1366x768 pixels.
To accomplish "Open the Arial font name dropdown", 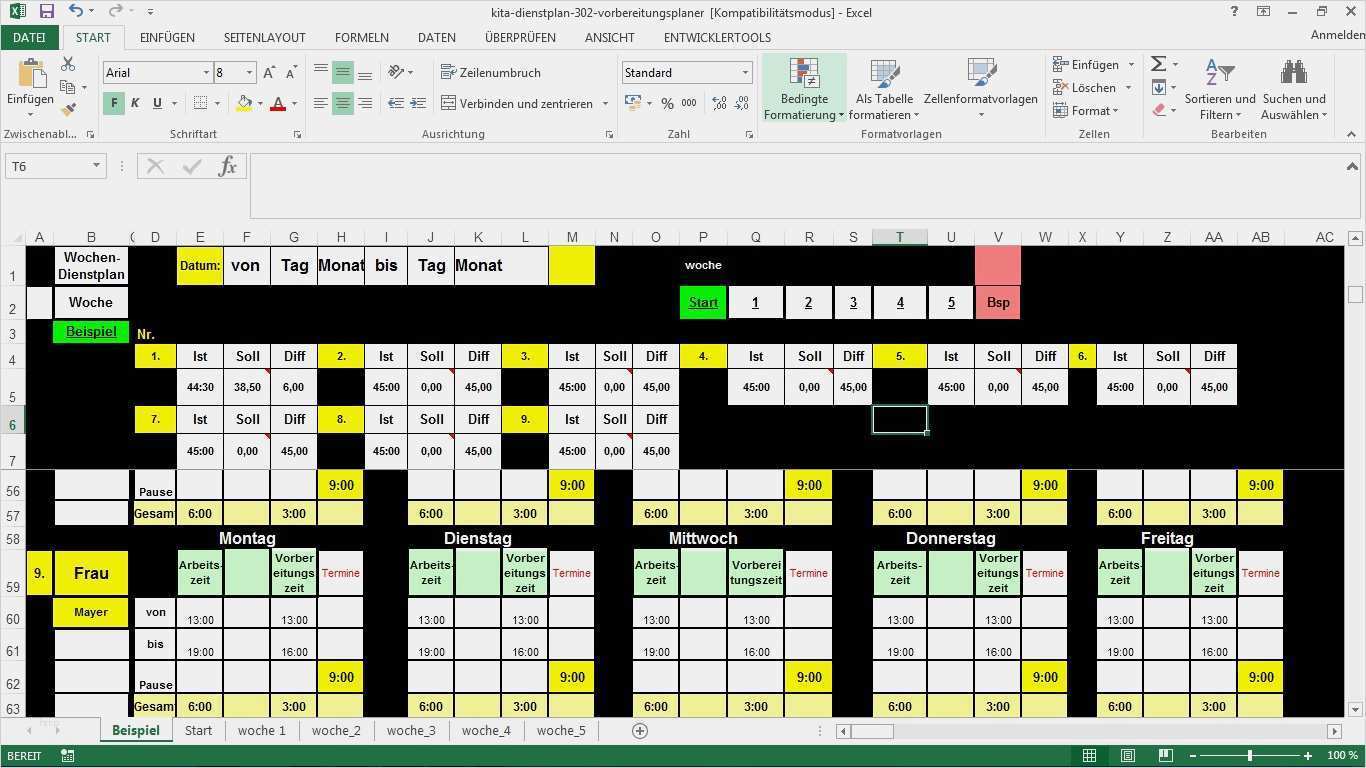I will (x=206, y=73).
